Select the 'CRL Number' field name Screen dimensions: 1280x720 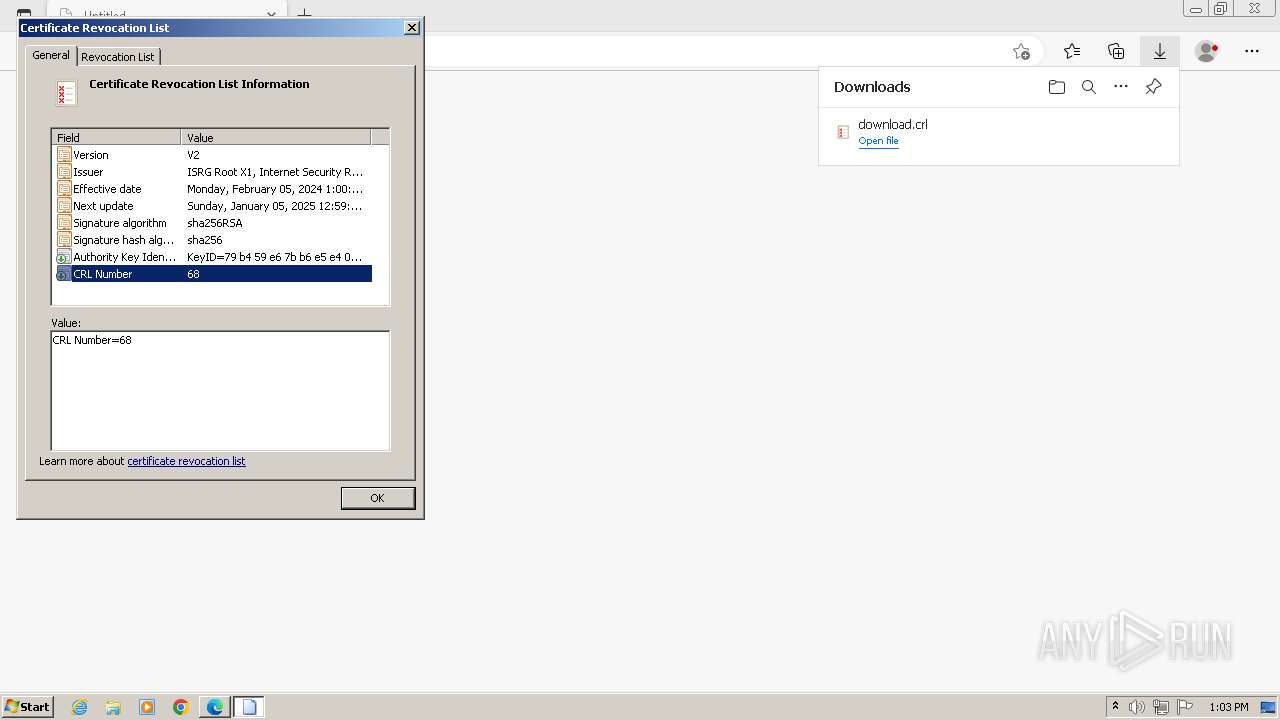pos(103,274)
